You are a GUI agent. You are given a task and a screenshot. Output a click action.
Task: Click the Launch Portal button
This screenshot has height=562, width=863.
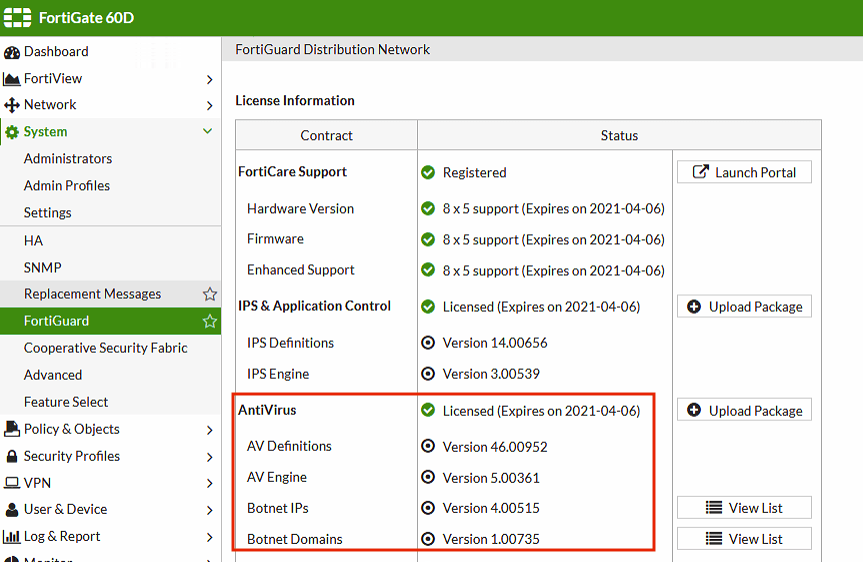[x=744, y=172]
